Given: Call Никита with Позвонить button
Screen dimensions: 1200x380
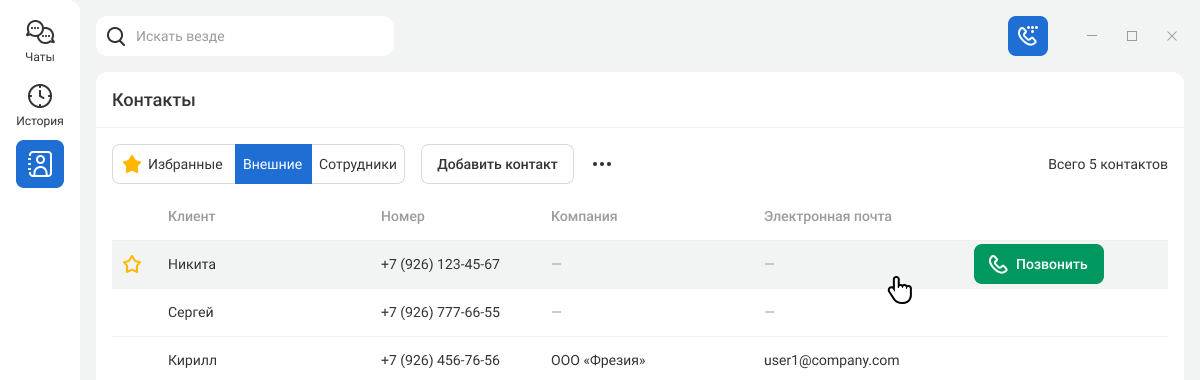Looking at the screenshot, I should 1039,264.
